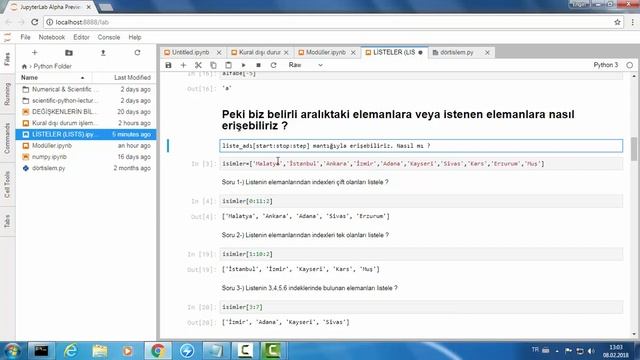Select Kural dışı durum işlem notebook file

coord(86,123)
